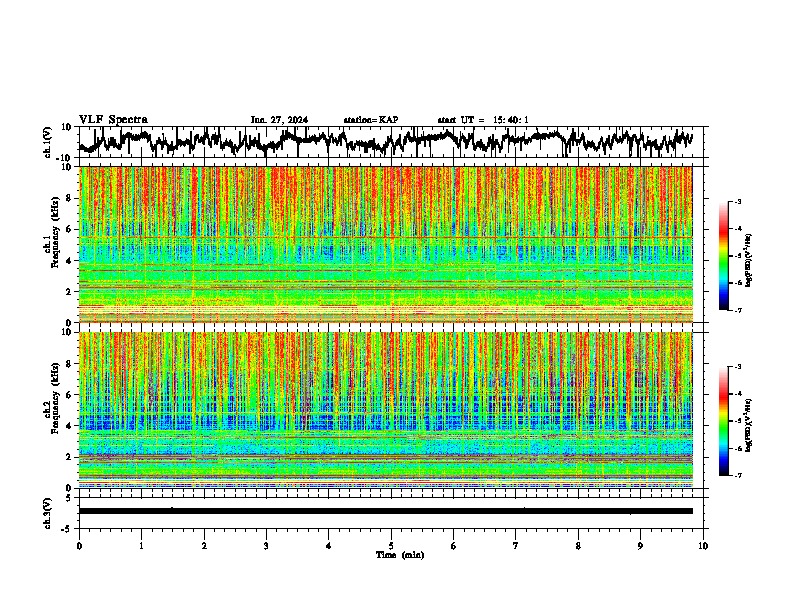The height and width of the screenshot is (612, 792).
Task: Click the ch.2 spectrogram panel
Action: pos(386,410)
